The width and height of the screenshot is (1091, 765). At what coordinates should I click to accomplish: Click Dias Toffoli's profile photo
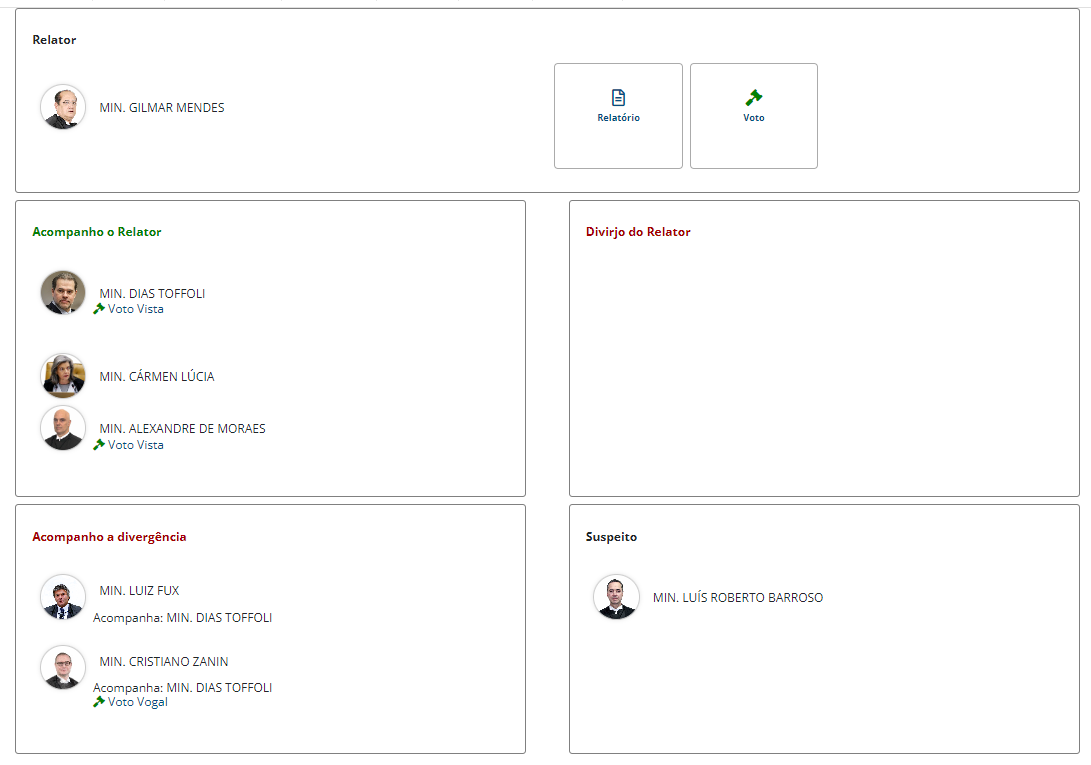(63, 293)
